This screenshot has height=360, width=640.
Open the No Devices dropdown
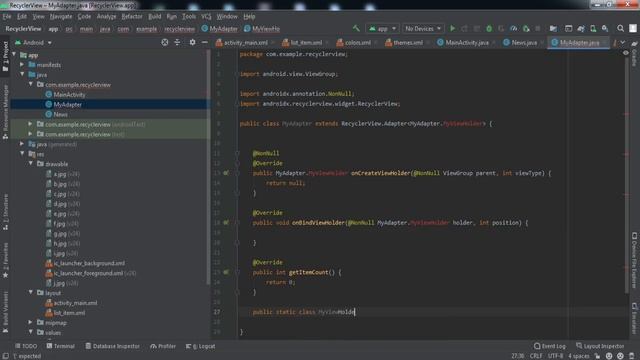(422, 29)
